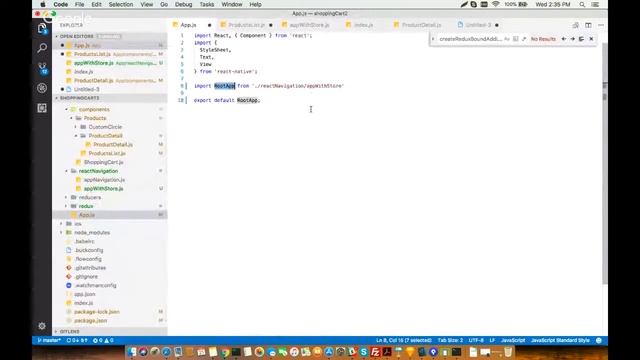The height and width of the screenshot is (360, 640).
Task: Open the Selection menu
Action: tap(121, 4)
